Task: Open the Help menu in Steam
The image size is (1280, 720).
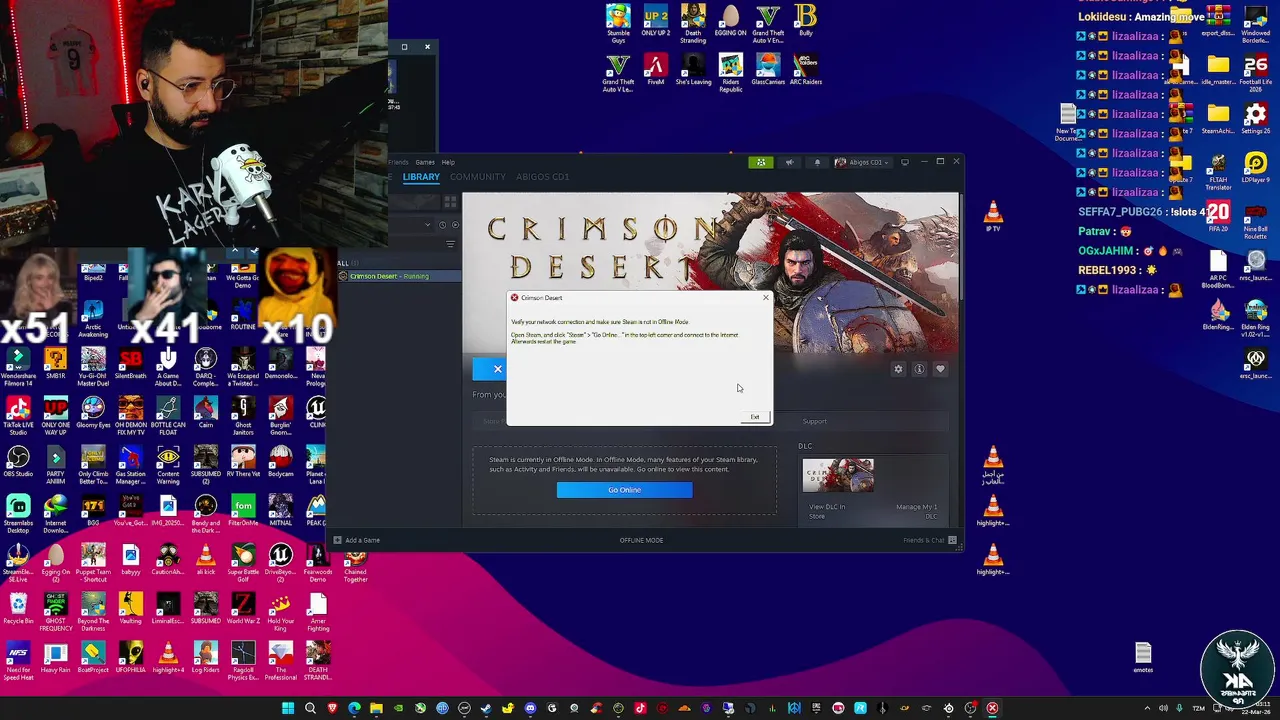Action: [448, 162]
